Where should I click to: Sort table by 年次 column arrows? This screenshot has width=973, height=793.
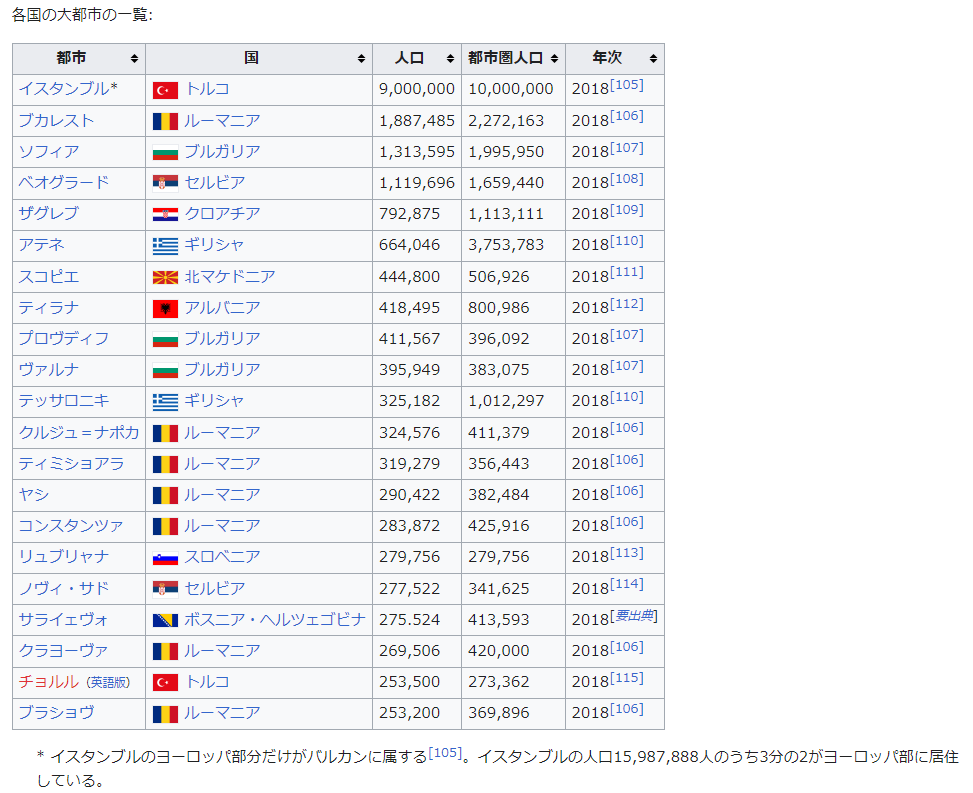(x=653, y=59)
